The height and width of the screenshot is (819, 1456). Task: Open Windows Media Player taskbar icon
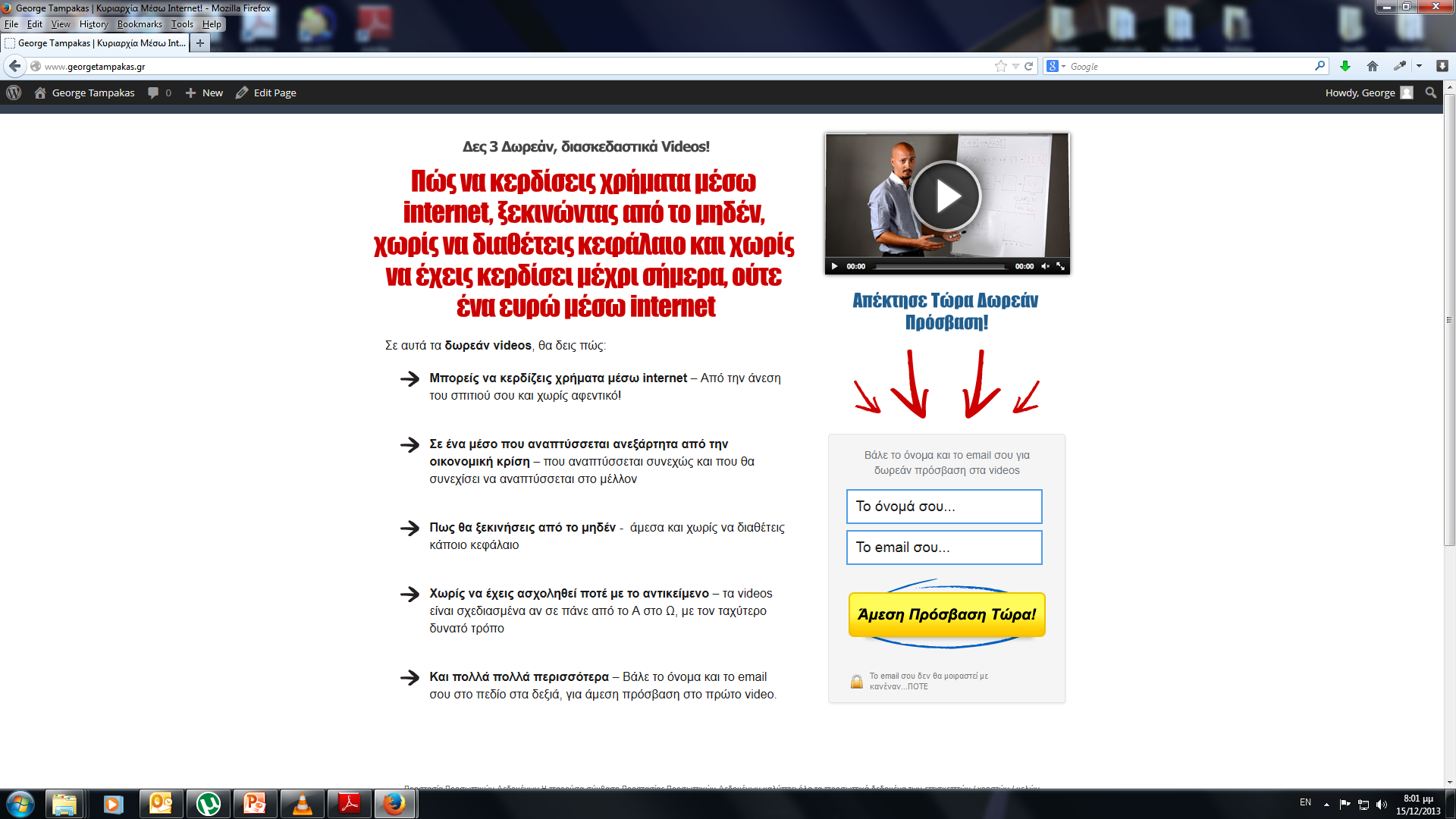pyautogui.click(x=113, y=804)
